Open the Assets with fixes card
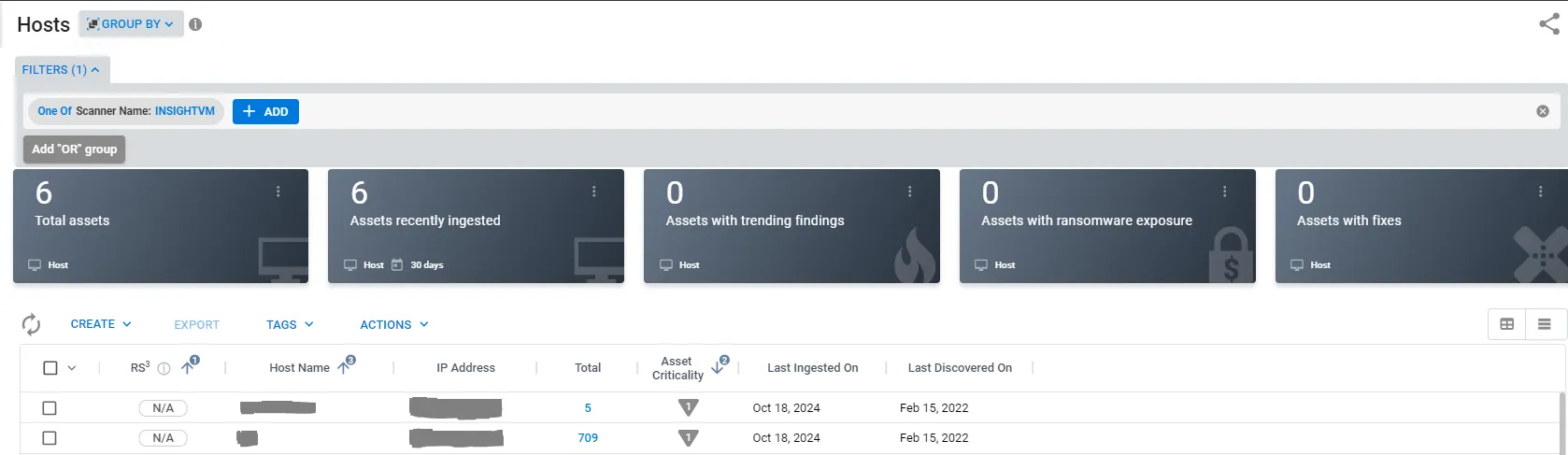Image resolution: width=1568 pixels, height=455 pixels. [1421, 226]
